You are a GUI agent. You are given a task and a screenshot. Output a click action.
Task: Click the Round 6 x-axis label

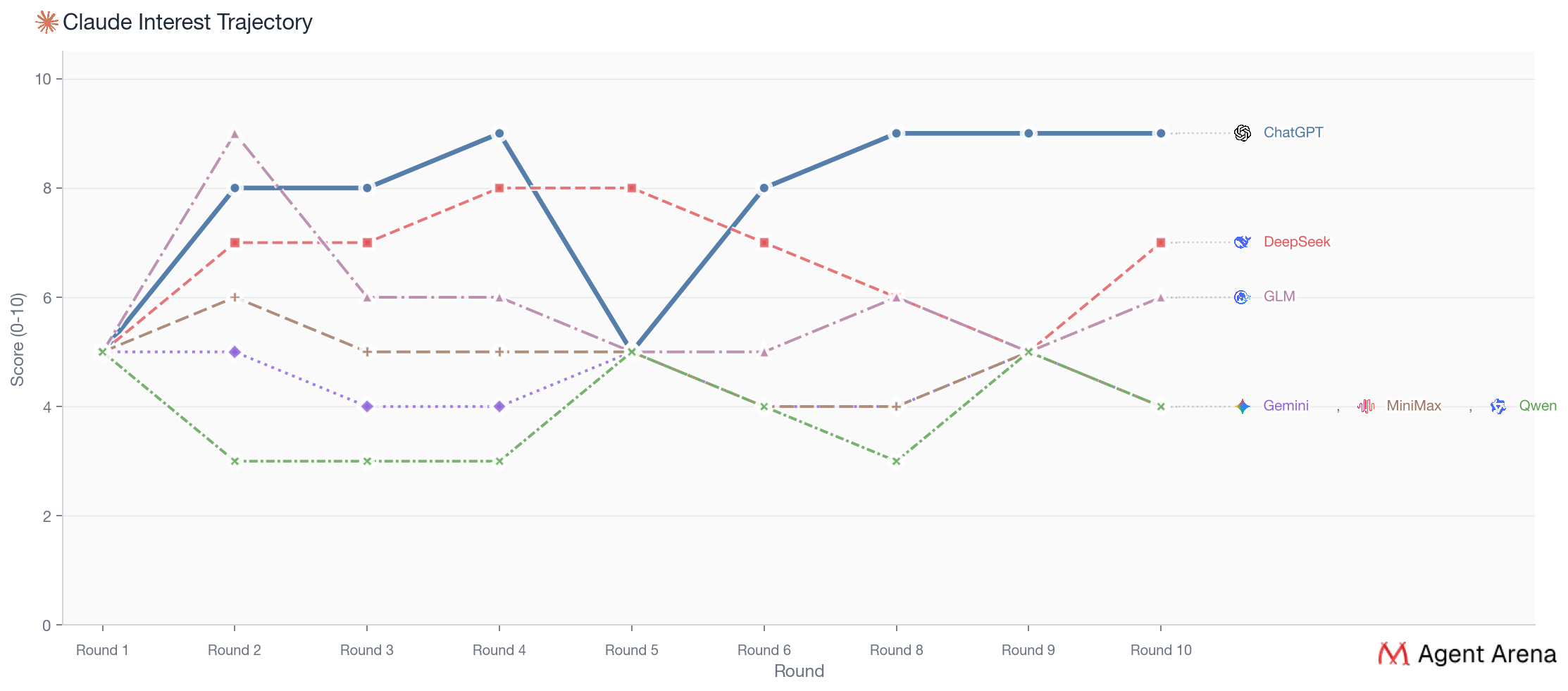(764, 650)
